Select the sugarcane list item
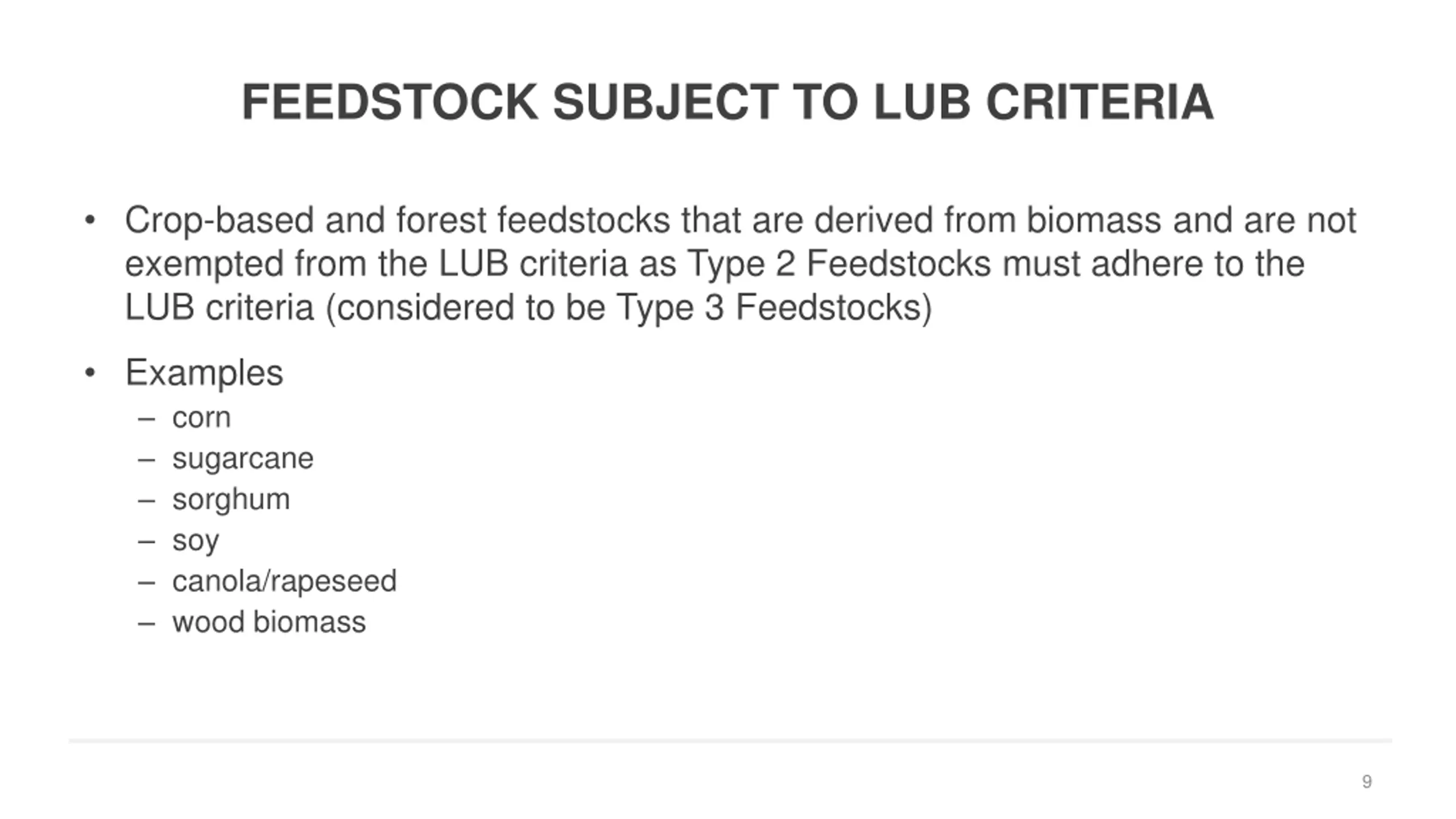The width and height of the screenshot is (1456, 819). coord(243,459)
